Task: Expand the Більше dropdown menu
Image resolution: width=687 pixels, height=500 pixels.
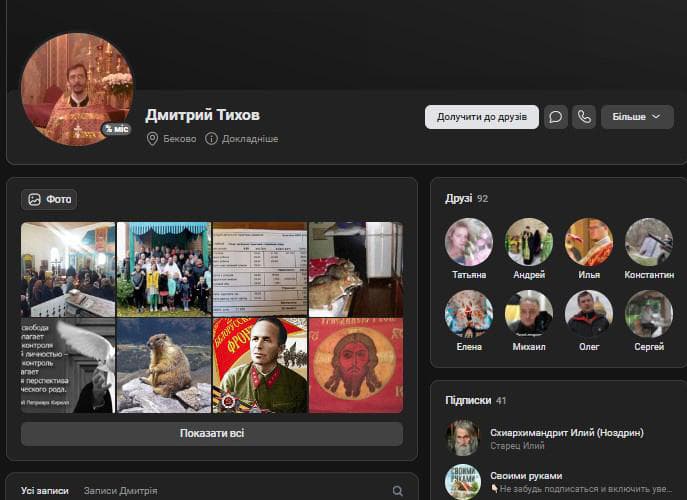Action: tap(636, 117)
